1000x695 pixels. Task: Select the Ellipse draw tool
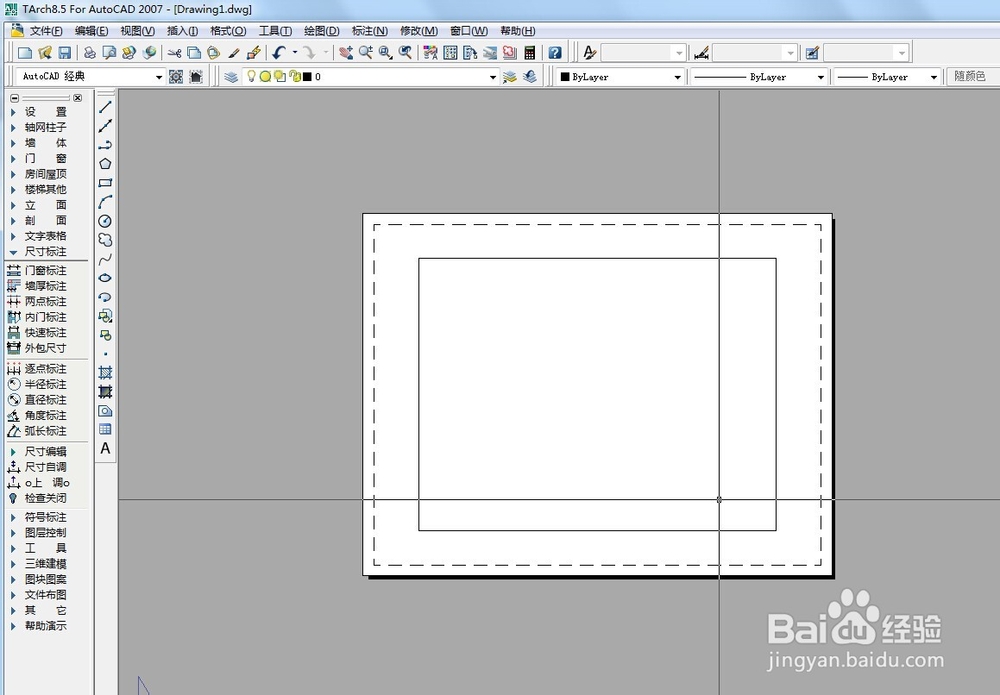pyautogui.click(x=105, y=278)
